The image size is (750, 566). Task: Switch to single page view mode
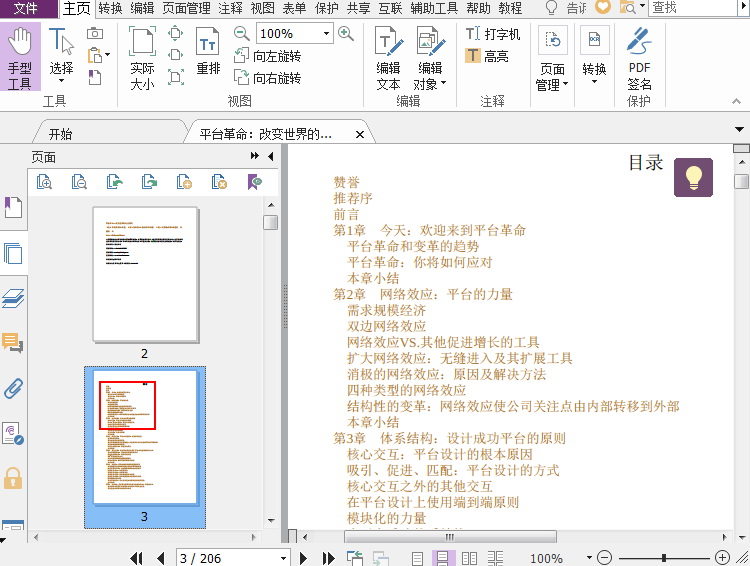click(418, 558)
